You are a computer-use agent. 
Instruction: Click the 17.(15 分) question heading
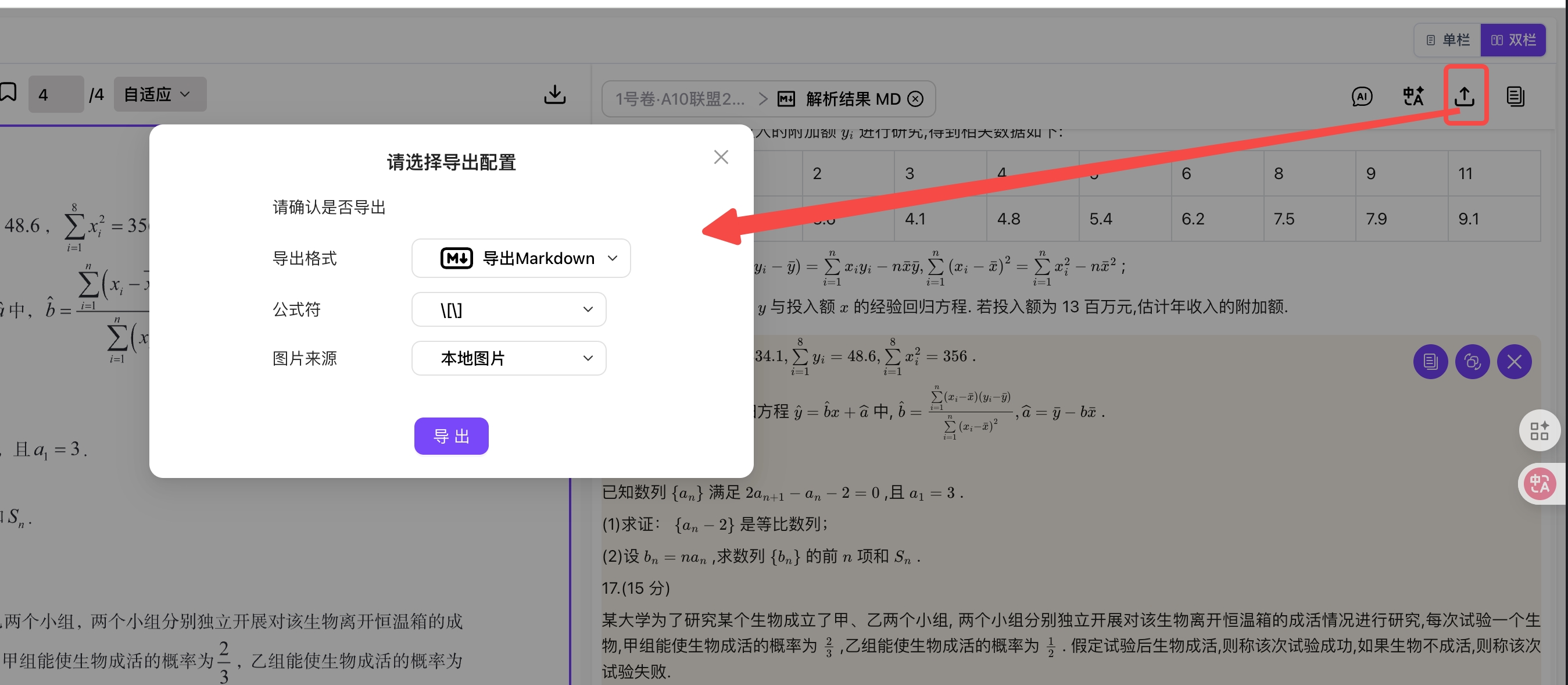click(635, 588)
